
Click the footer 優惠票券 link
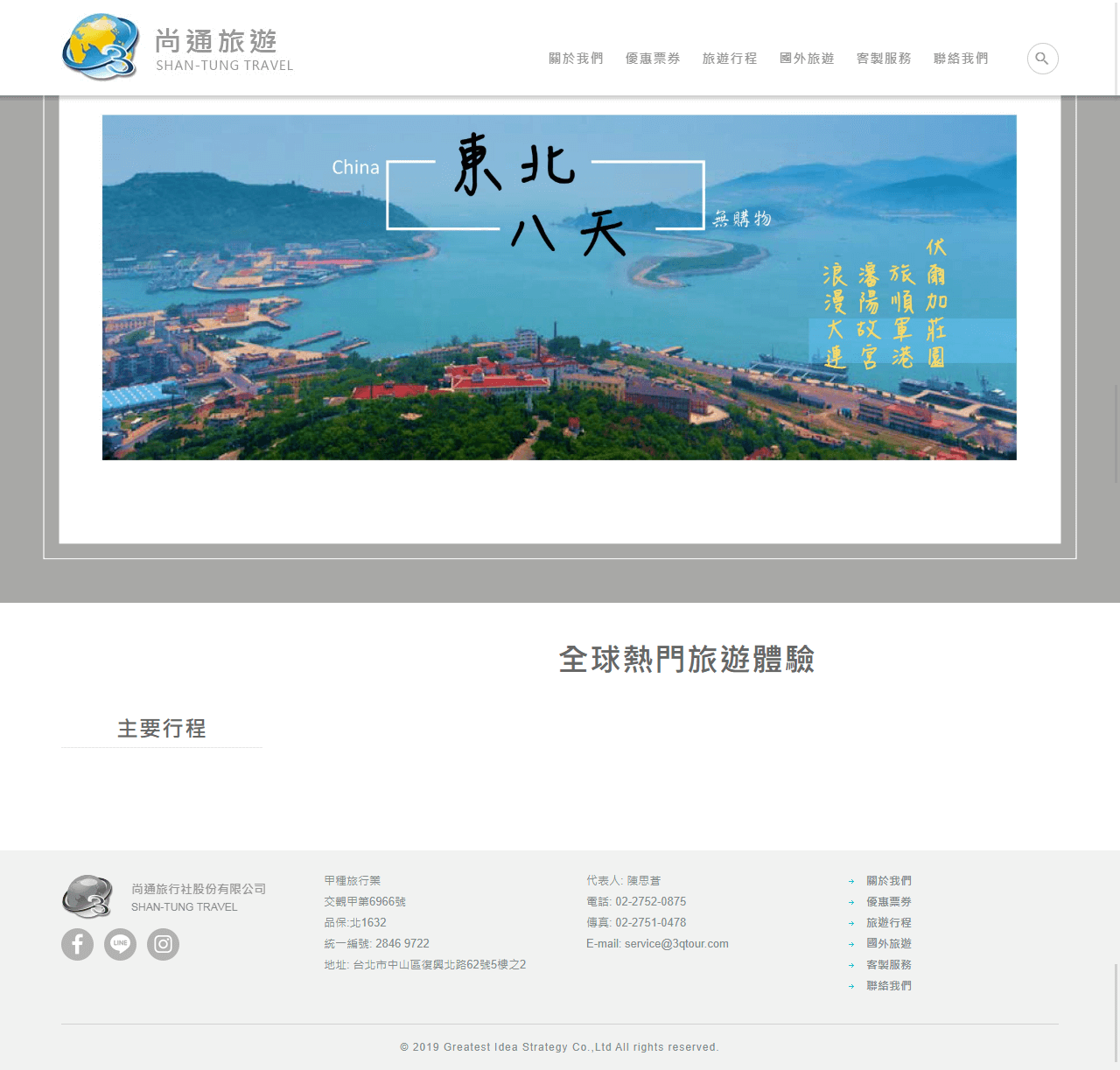pos(889,902)
